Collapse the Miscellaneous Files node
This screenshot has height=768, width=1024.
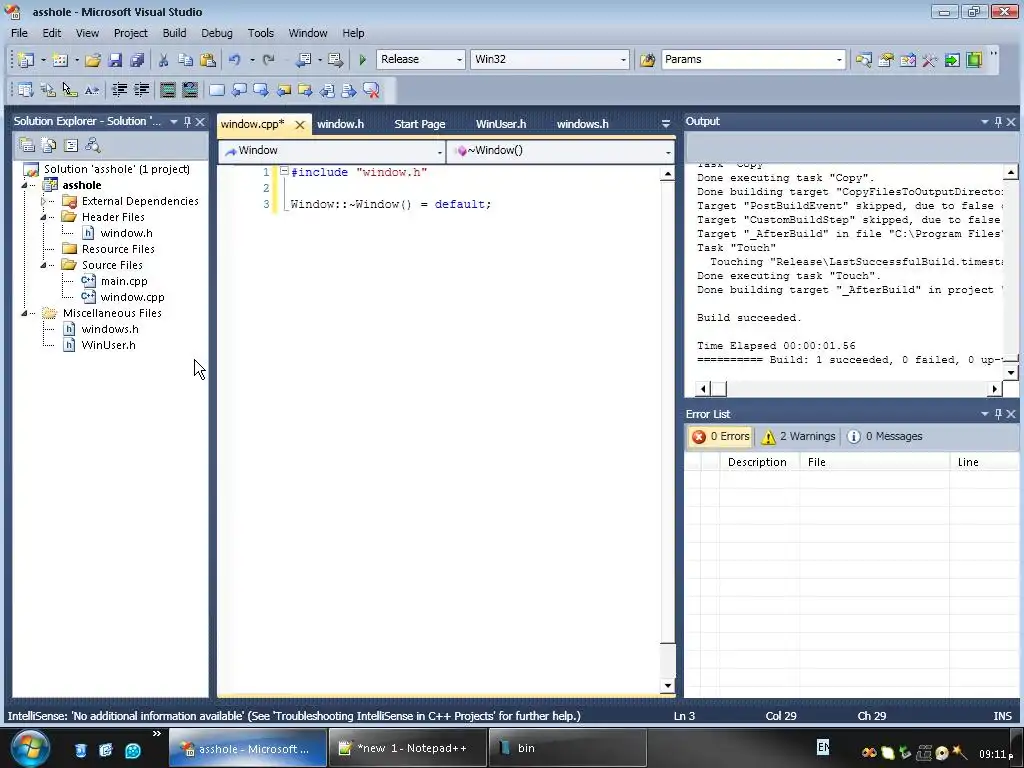(x=24, y=313)
